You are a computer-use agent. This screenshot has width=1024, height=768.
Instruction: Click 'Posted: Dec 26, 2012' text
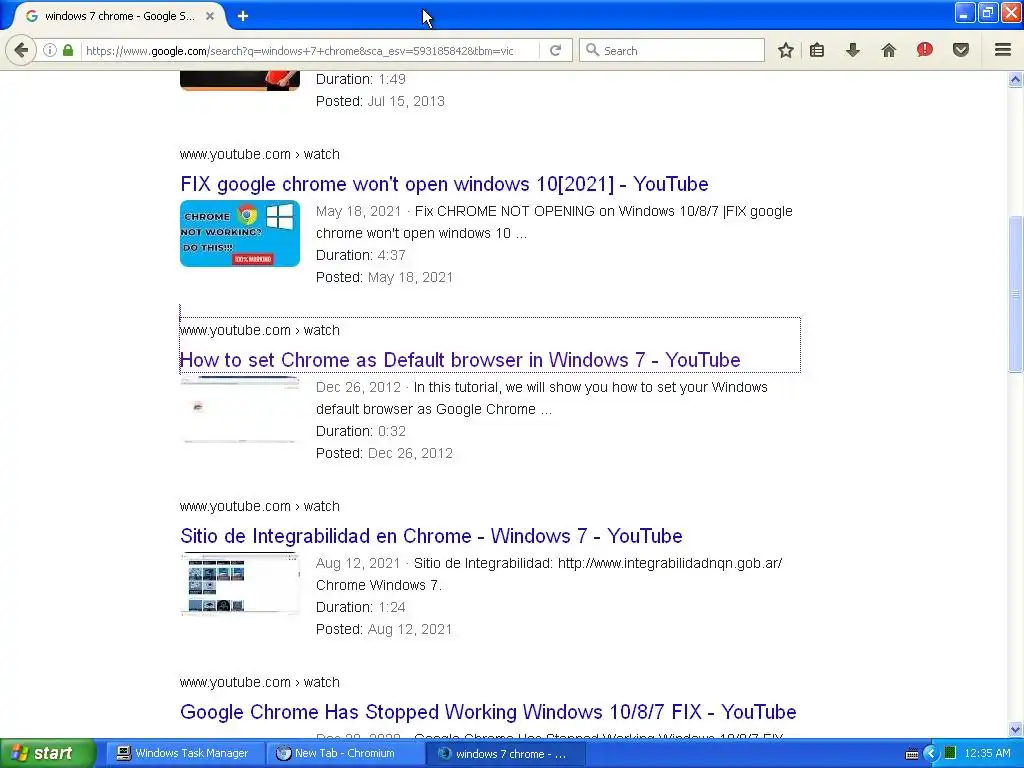(x=384, y=453)
